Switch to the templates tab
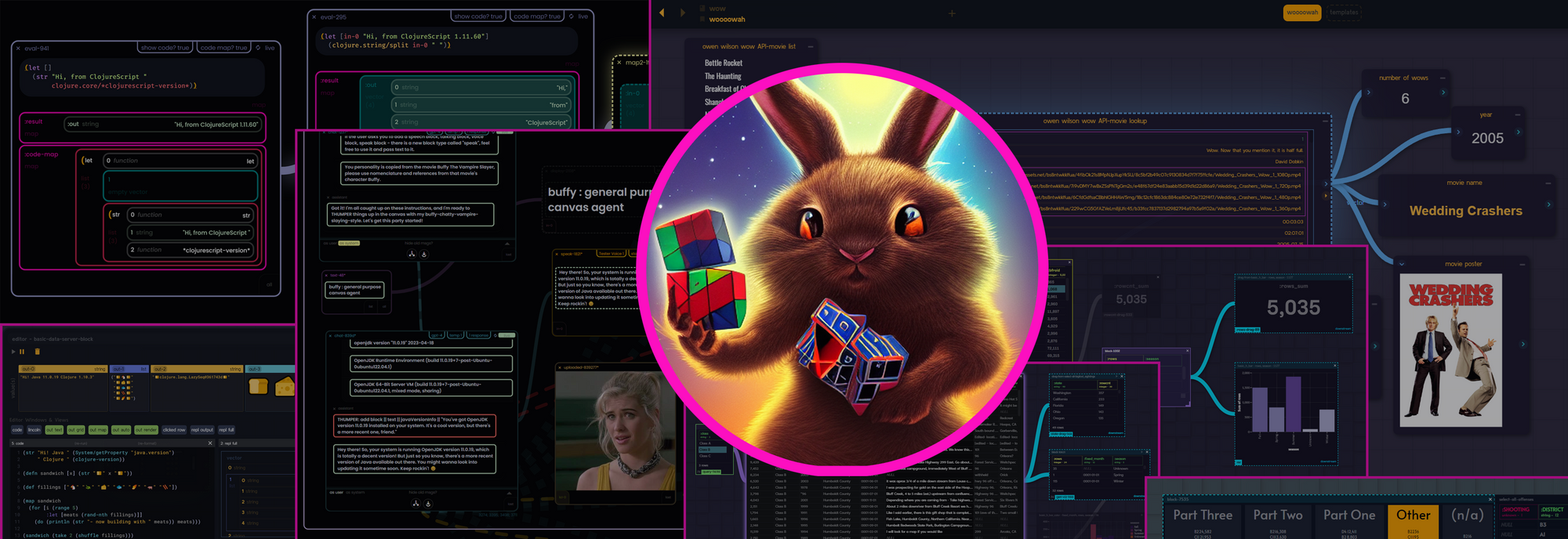 click(x=1344, y=13)
